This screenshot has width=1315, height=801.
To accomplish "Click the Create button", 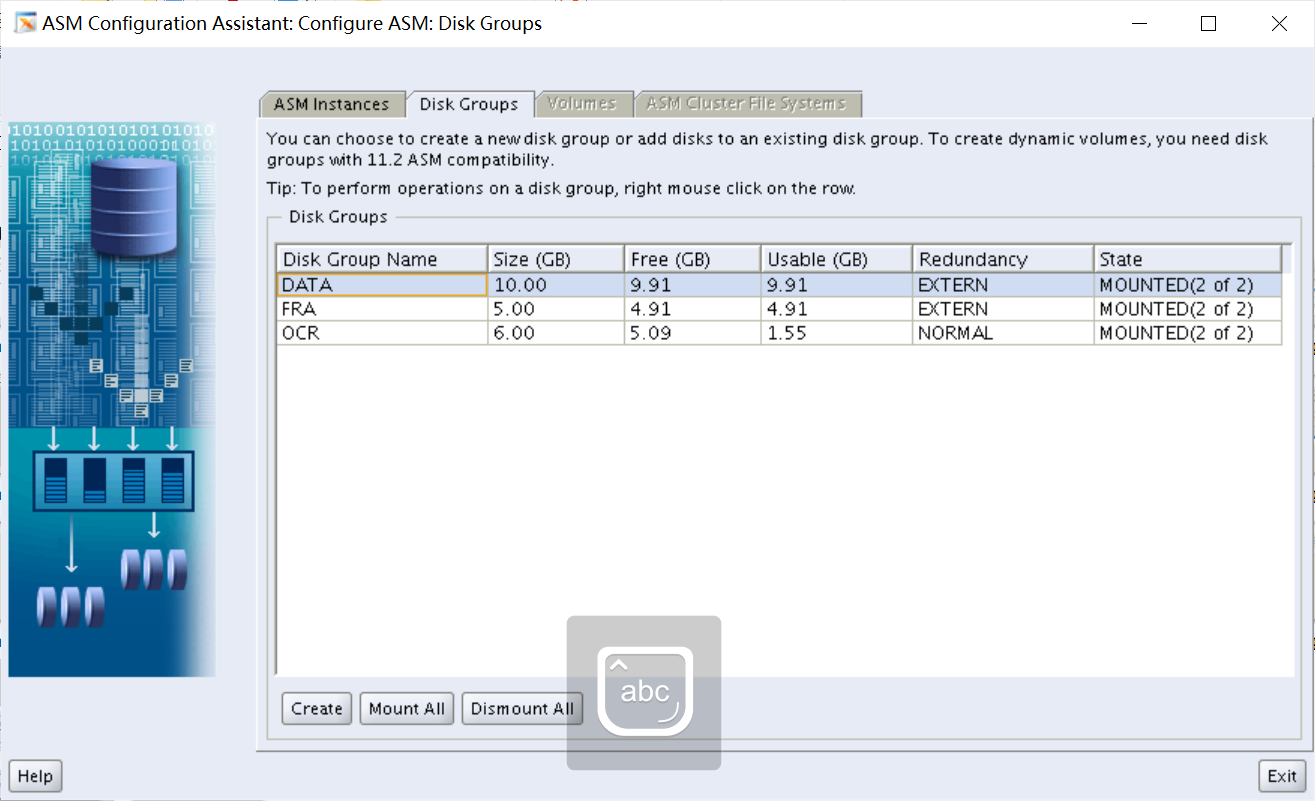I will click(x=317, y=708).
